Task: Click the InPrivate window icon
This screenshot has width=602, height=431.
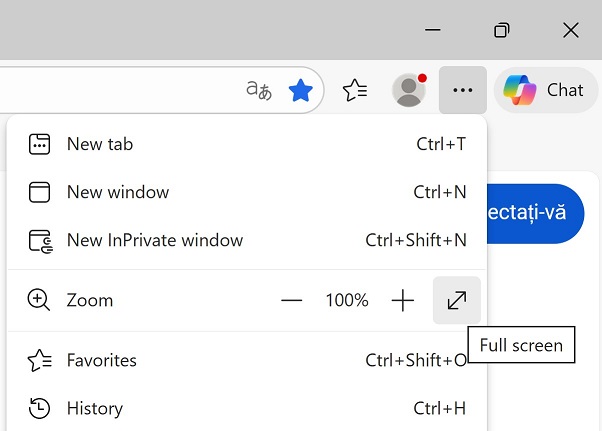Action: click(39, 240)
